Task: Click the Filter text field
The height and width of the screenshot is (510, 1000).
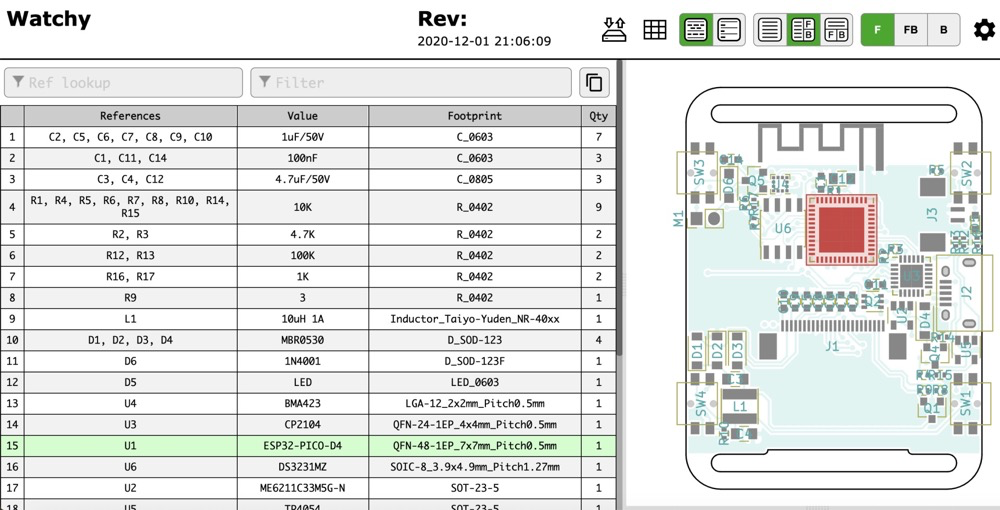Action: 411,83
